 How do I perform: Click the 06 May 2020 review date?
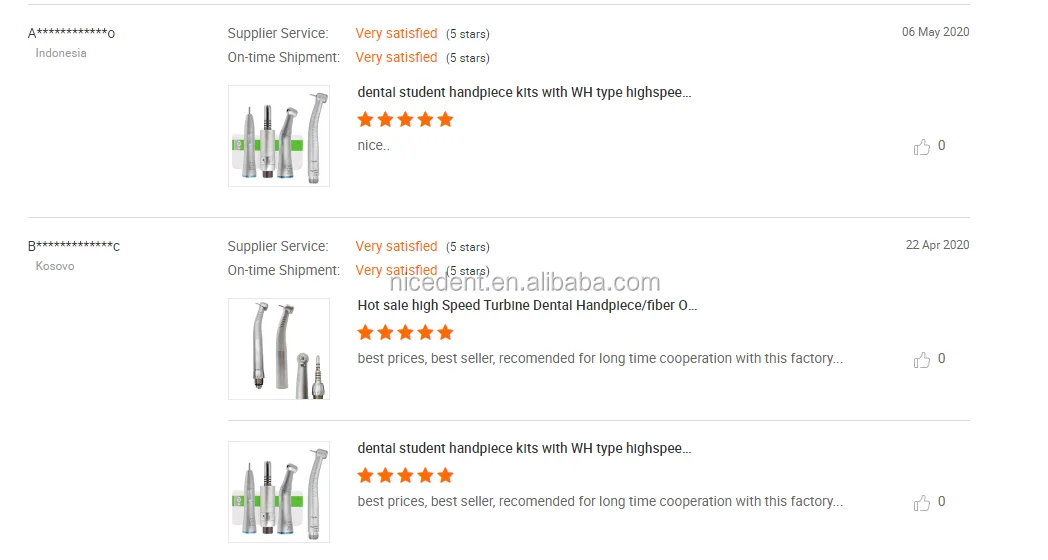pyautogui.click(x=935, y=32)
